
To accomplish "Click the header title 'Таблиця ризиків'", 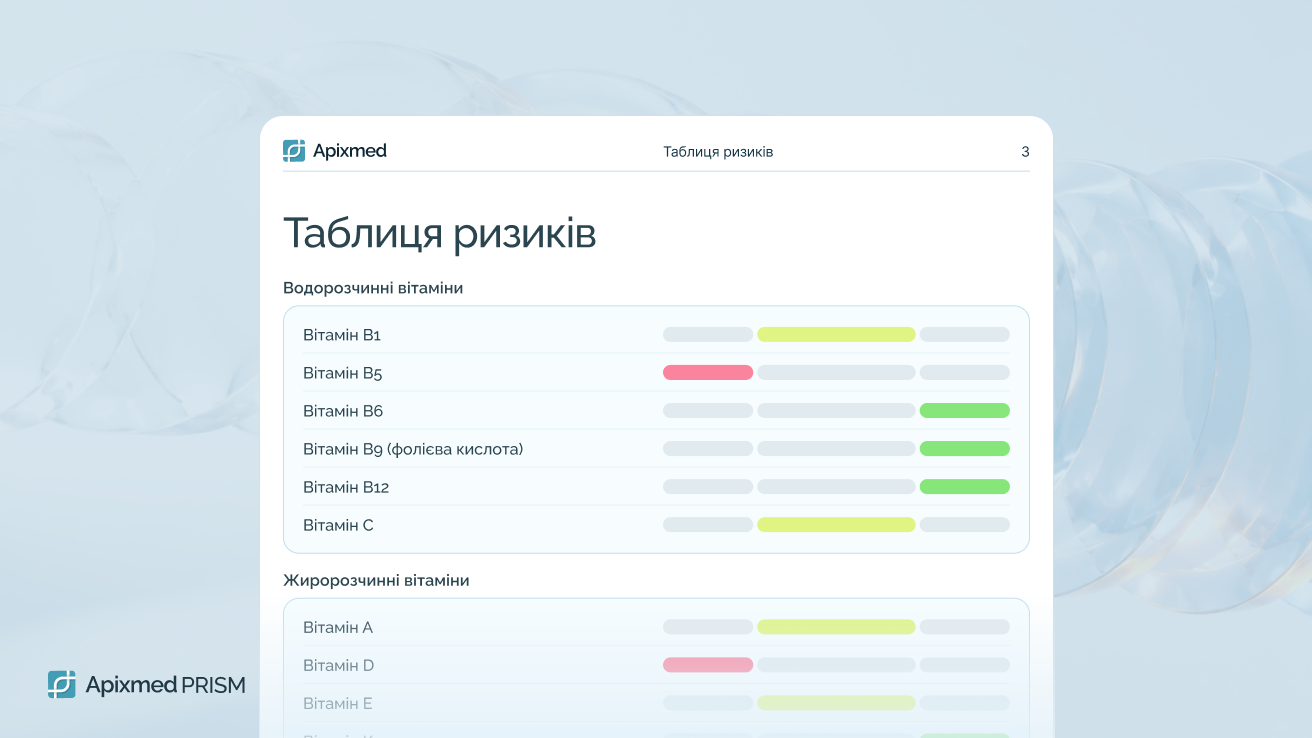I will [x=718, y=152].
